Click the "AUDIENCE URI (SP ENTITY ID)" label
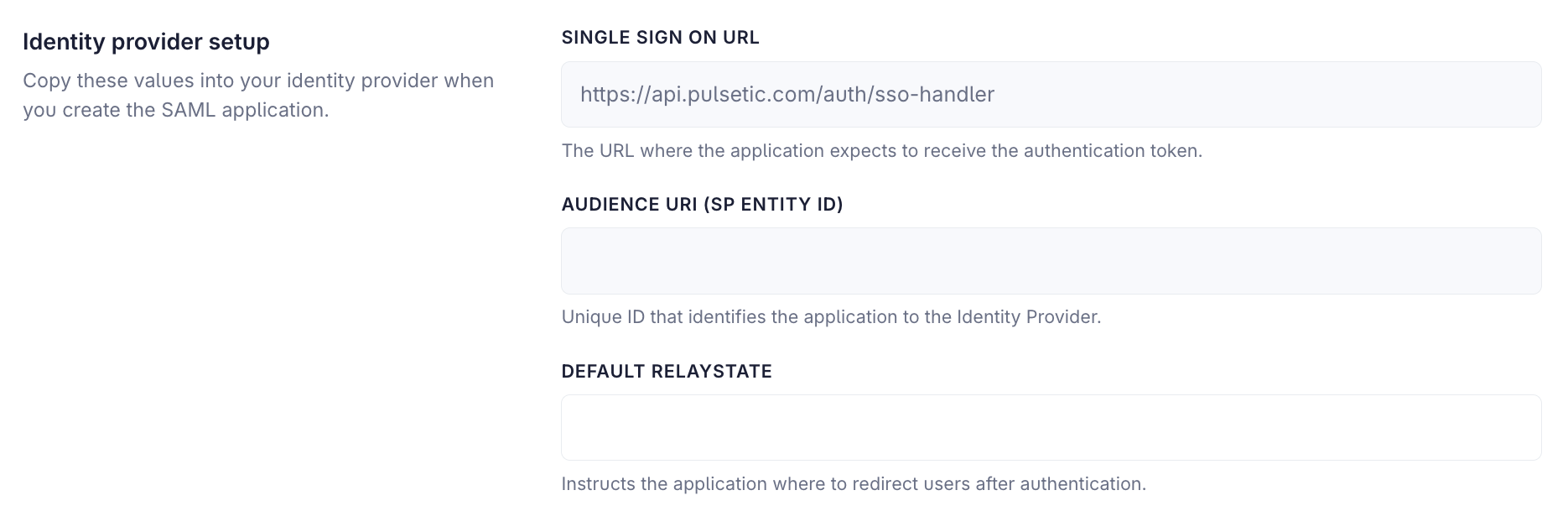The width and height of the screenshot is (1568, 532). [703, 204]
